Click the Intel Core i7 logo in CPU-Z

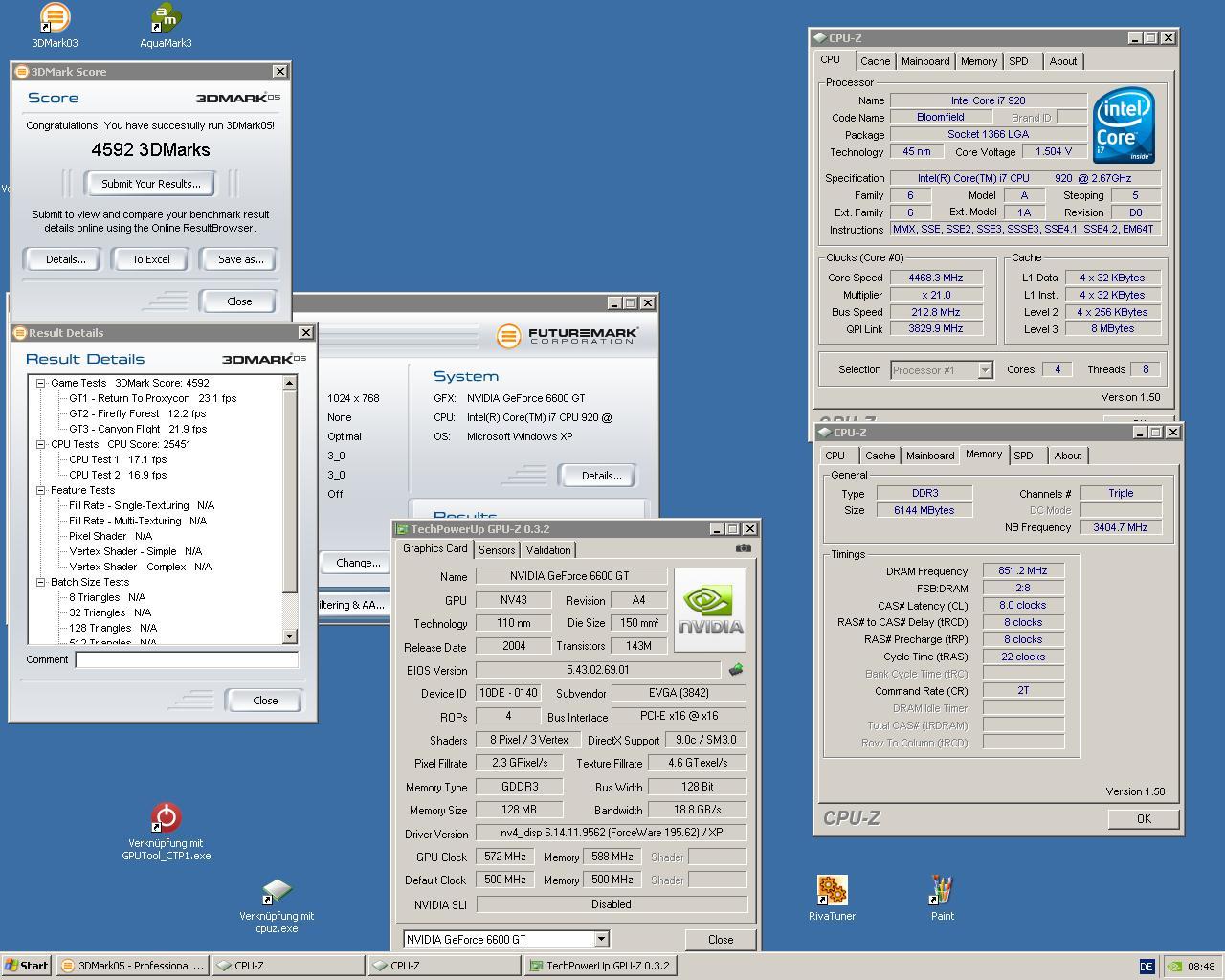pyautogui.click(x=1124, y=125)
